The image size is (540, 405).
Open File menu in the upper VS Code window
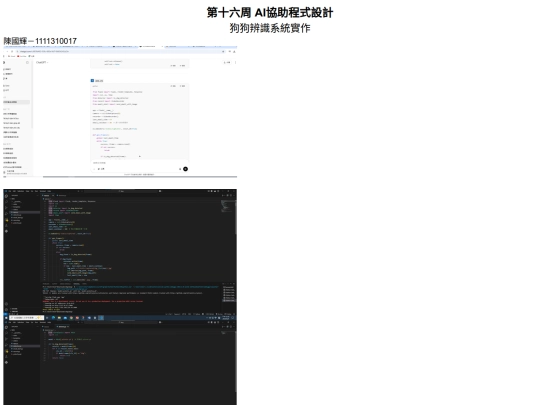[10, 191]
